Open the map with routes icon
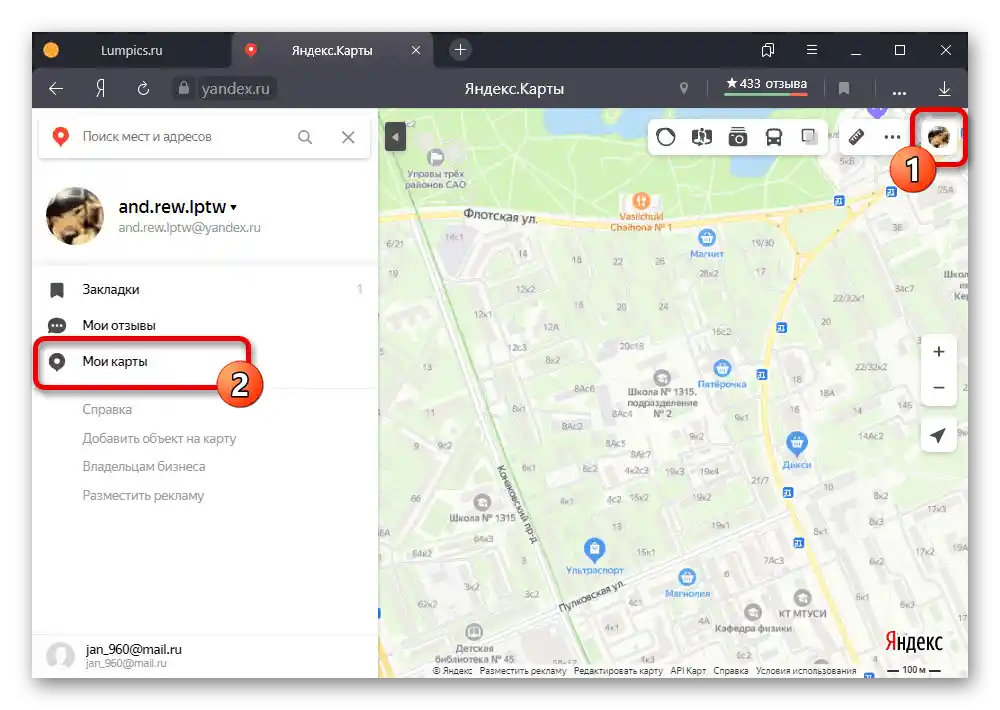 [x=702, y=137]
